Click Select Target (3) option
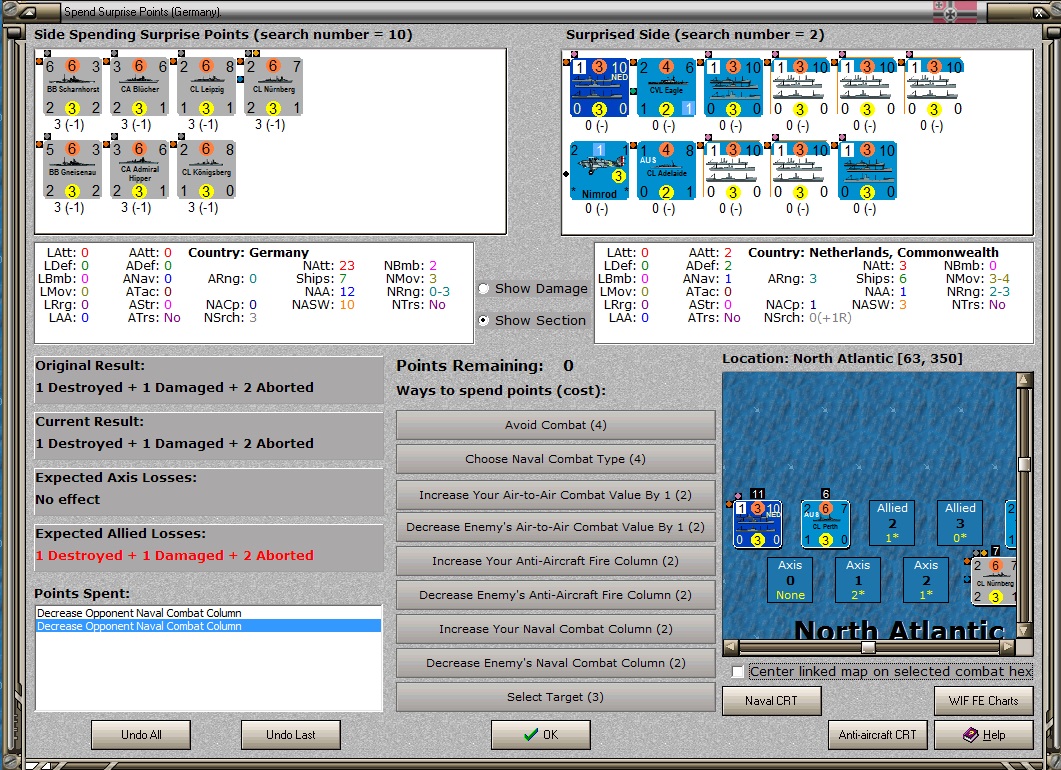This screenshot has height=770, width=1061. [556, 697]
